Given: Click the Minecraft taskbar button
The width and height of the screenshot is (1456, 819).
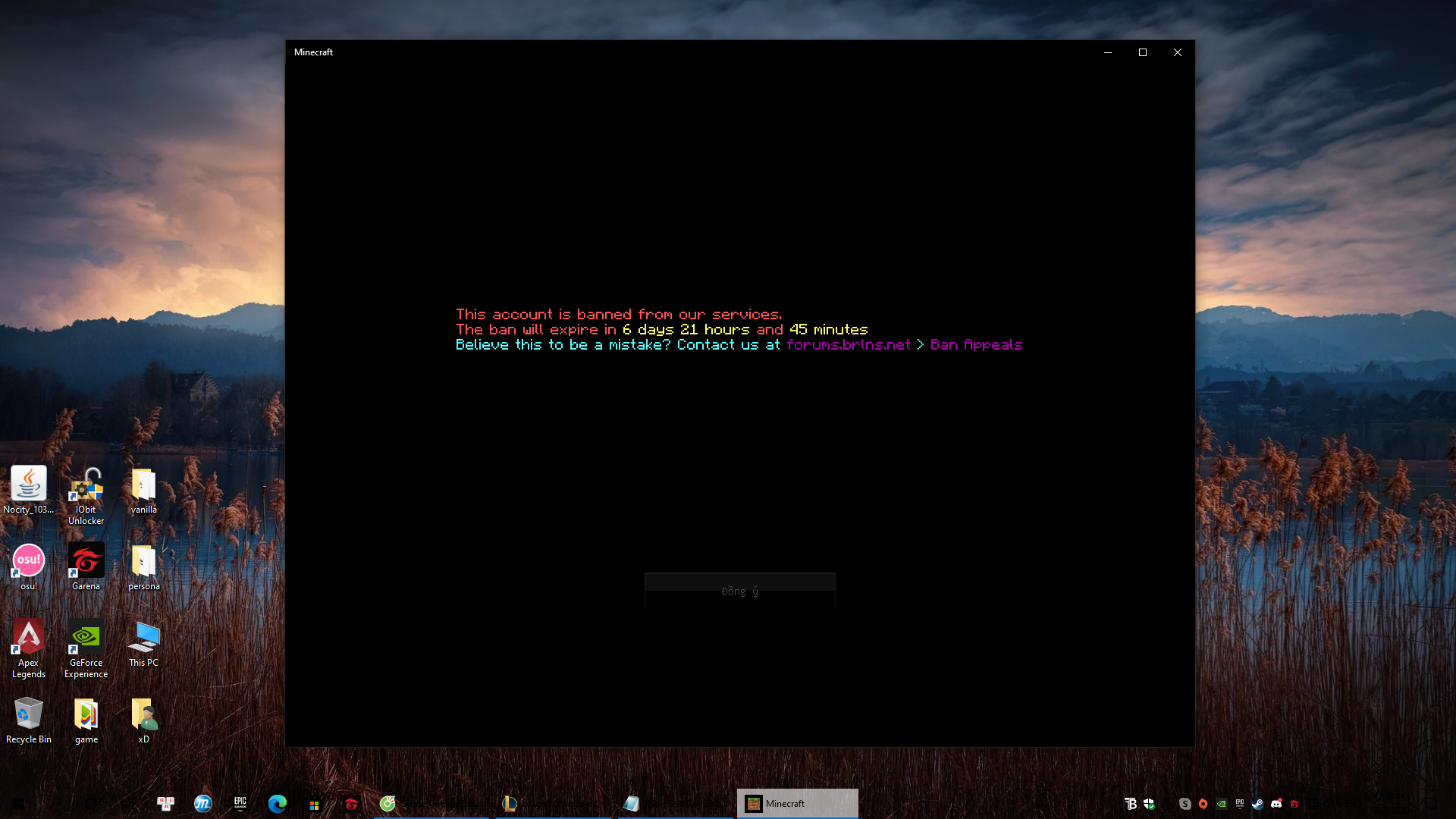Looking at the screenshot, I should click(x=797, y=804).
